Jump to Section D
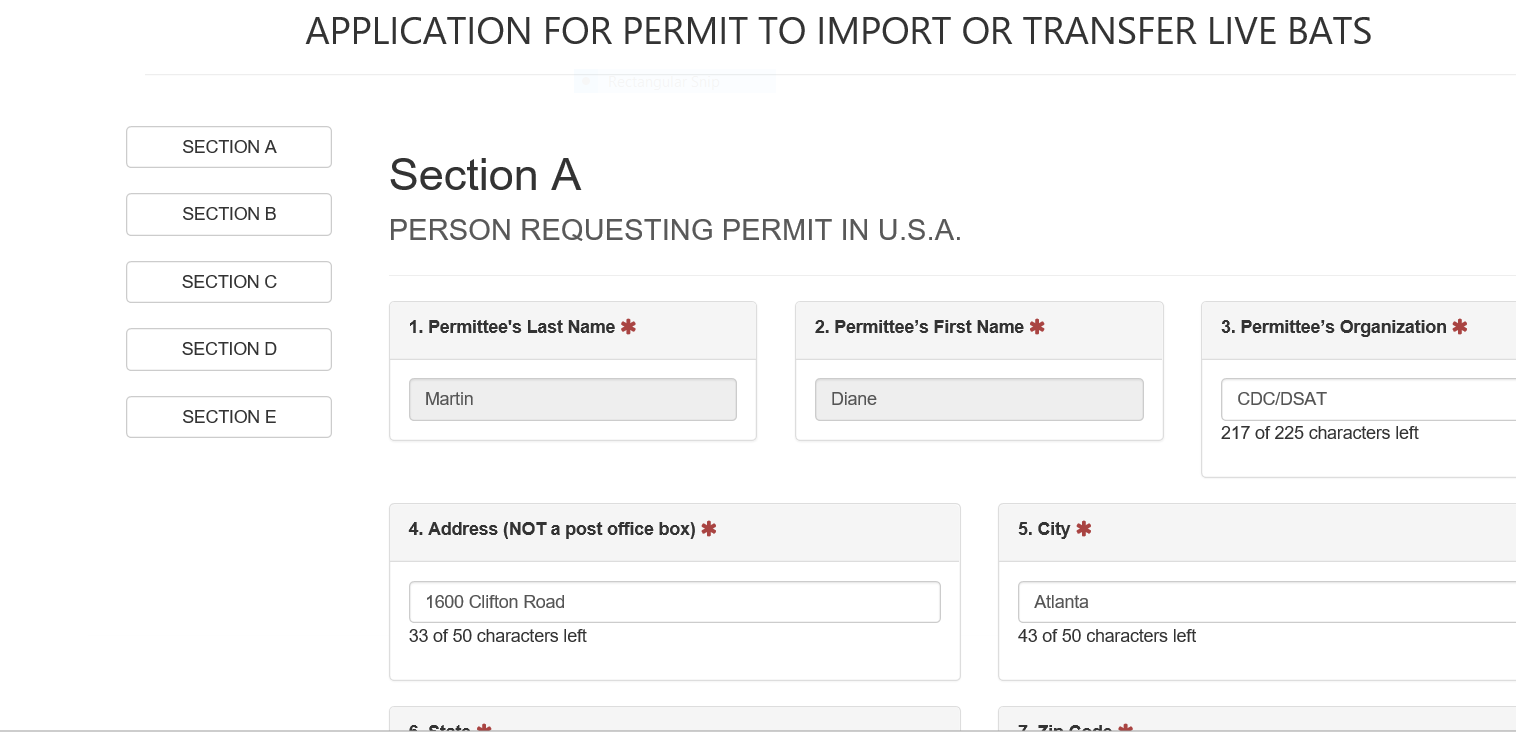This screenshot has width=1516, height=732. [x=229, y=349]
